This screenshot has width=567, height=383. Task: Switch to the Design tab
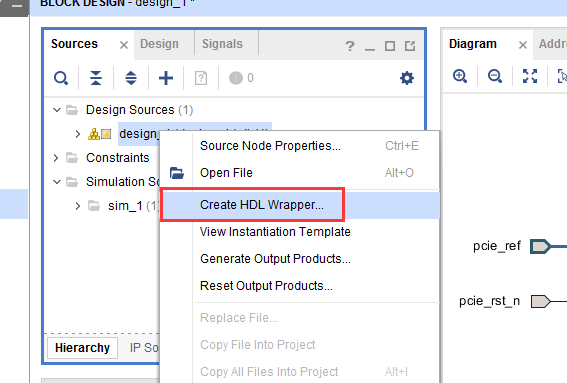coord(159,44)
